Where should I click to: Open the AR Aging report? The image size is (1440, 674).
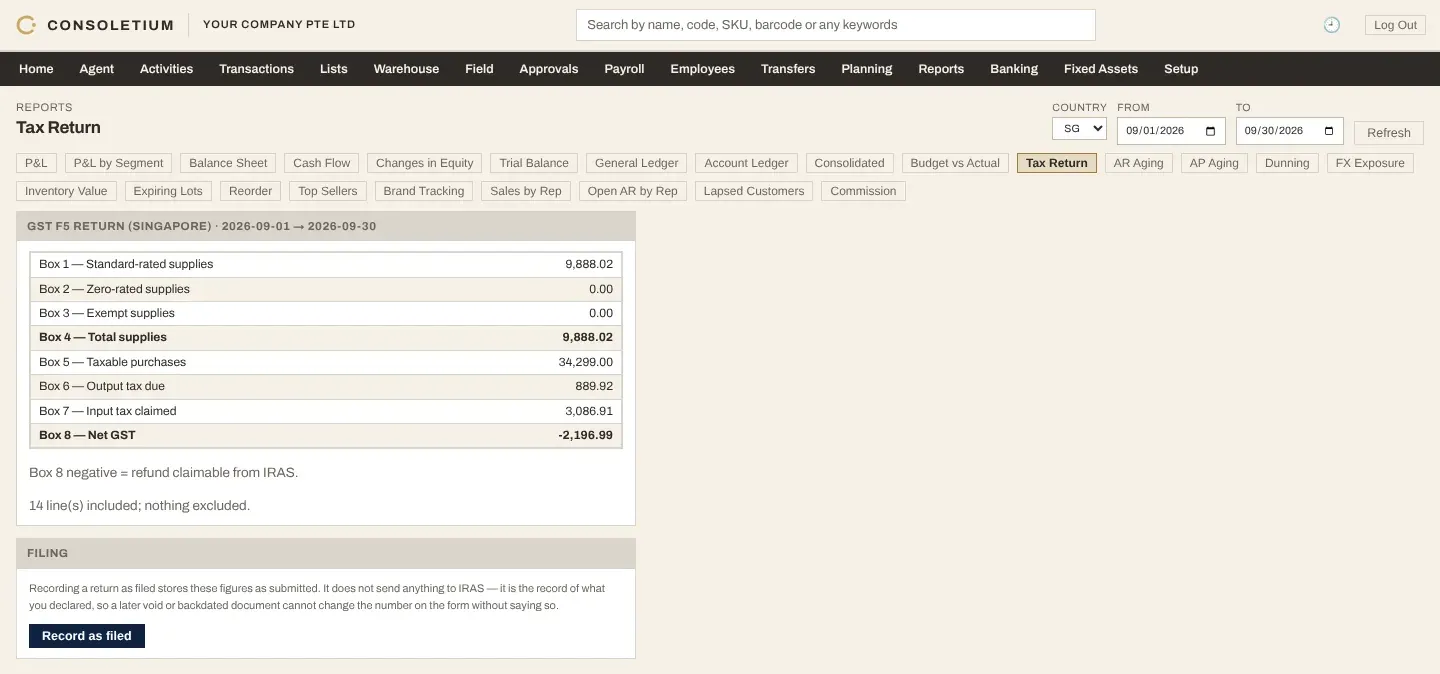tap(1139, 163)
